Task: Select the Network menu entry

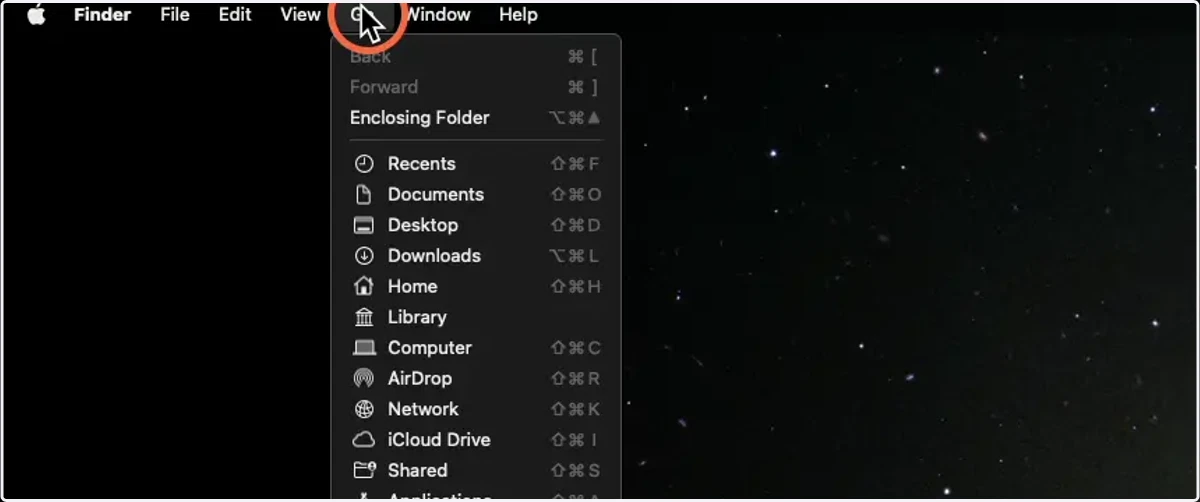Action: click(475, 409)
